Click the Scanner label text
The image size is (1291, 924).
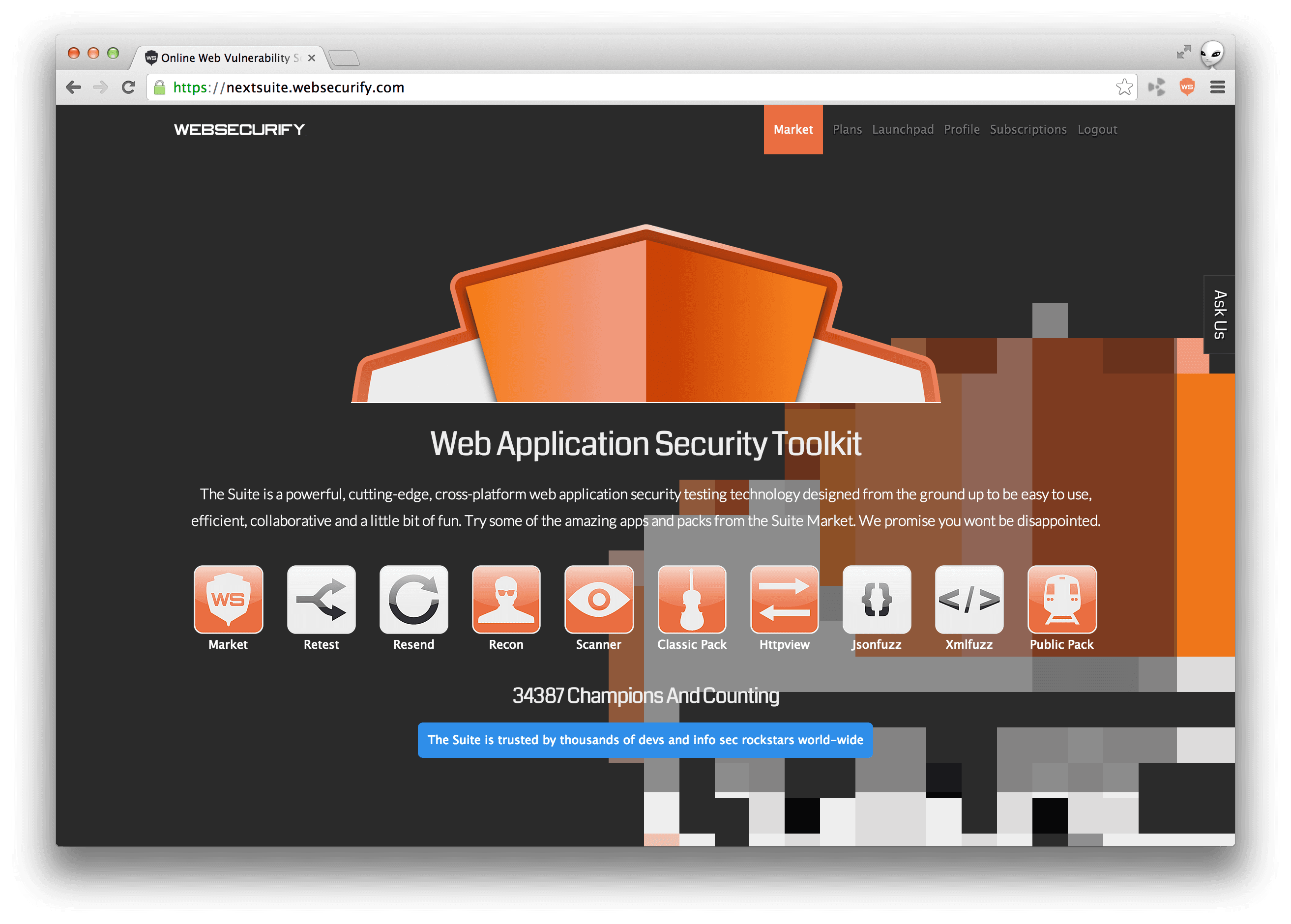pyautogui.click(x=598, y=644)
